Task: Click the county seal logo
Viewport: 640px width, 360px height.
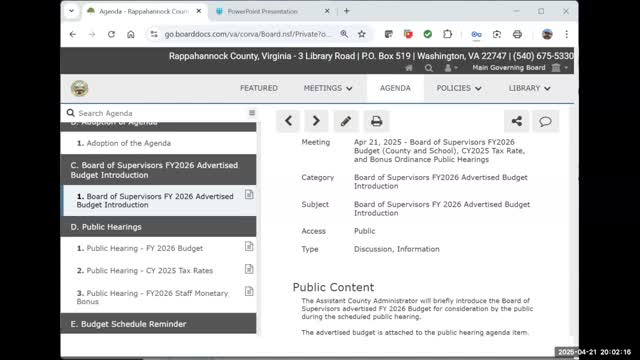Action: tap(80, 88)
